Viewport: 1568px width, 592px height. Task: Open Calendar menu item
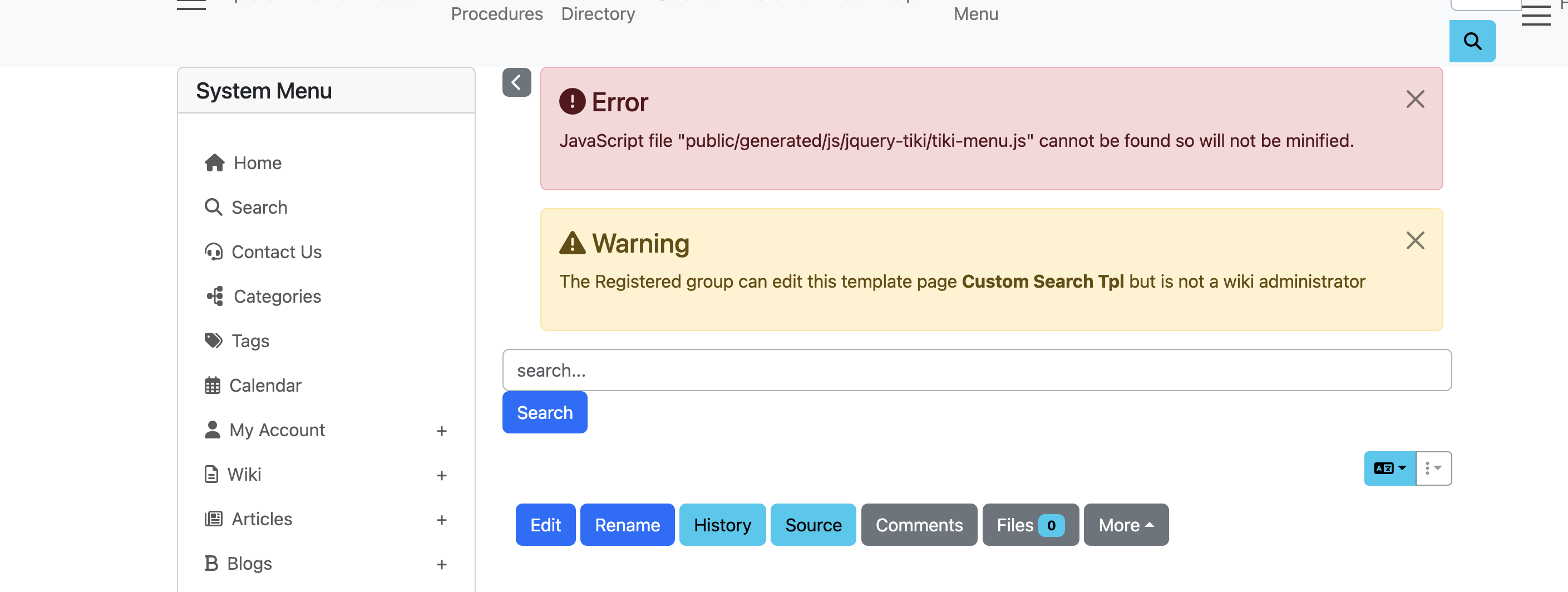[265, 385]
